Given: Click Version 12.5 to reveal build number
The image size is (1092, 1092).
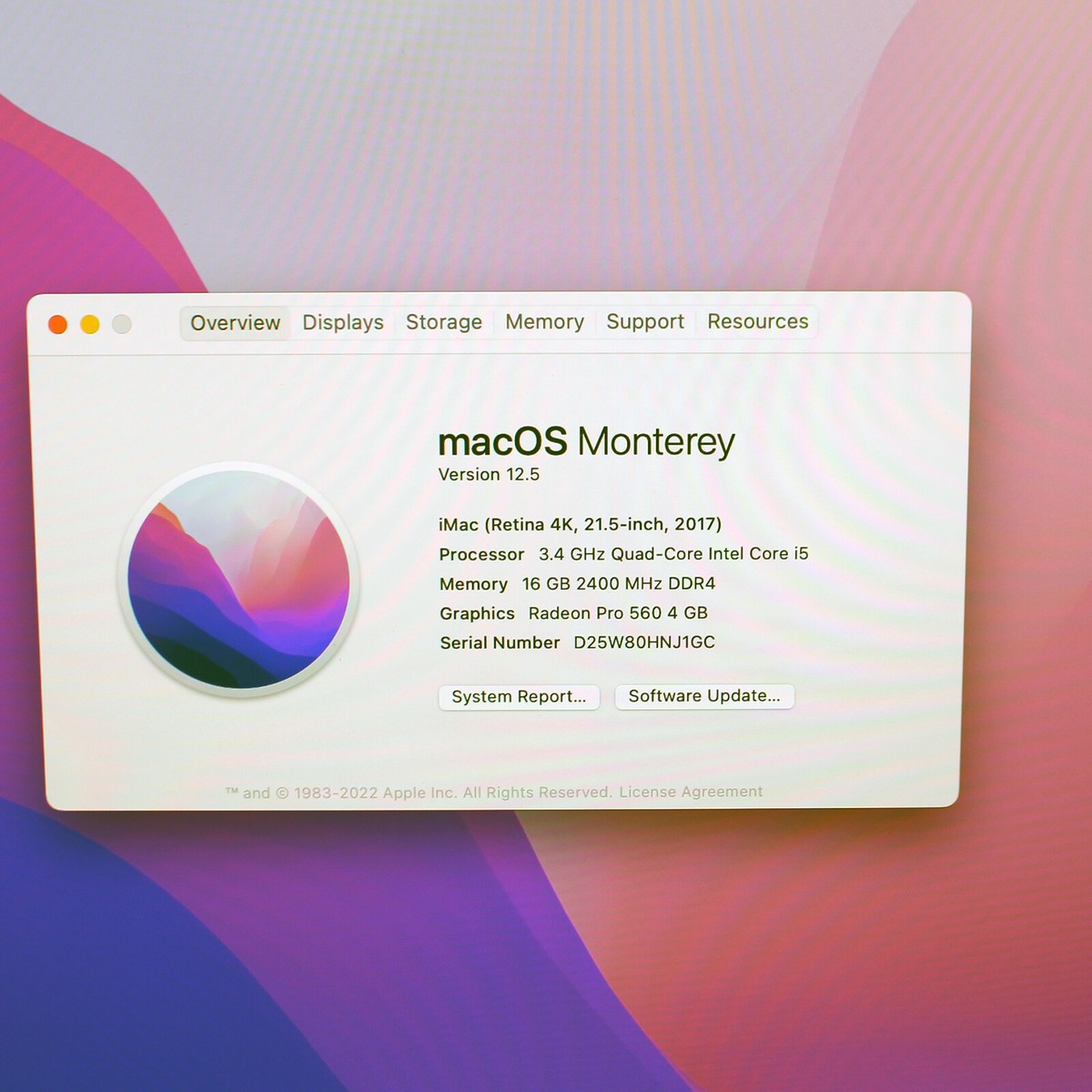Looking at the screenshot, I should [490, 473].
